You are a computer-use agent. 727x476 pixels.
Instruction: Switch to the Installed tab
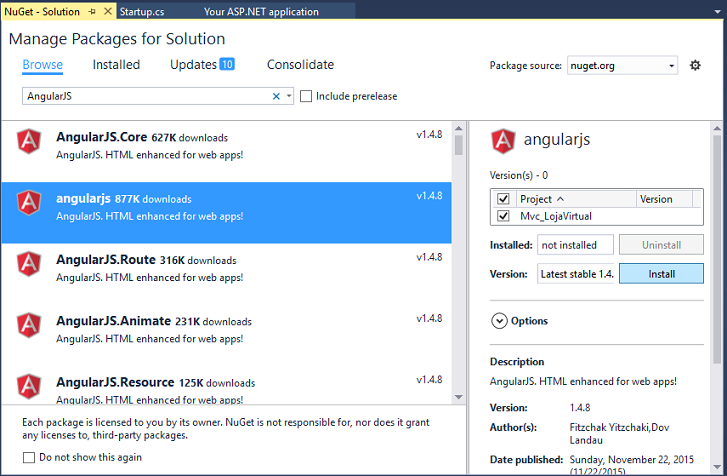116,64
